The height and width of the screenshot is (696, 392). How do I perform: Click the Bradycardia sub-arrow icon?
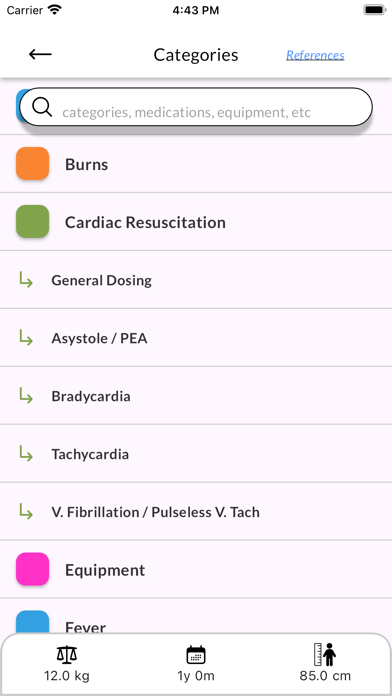tap(26, 396)
